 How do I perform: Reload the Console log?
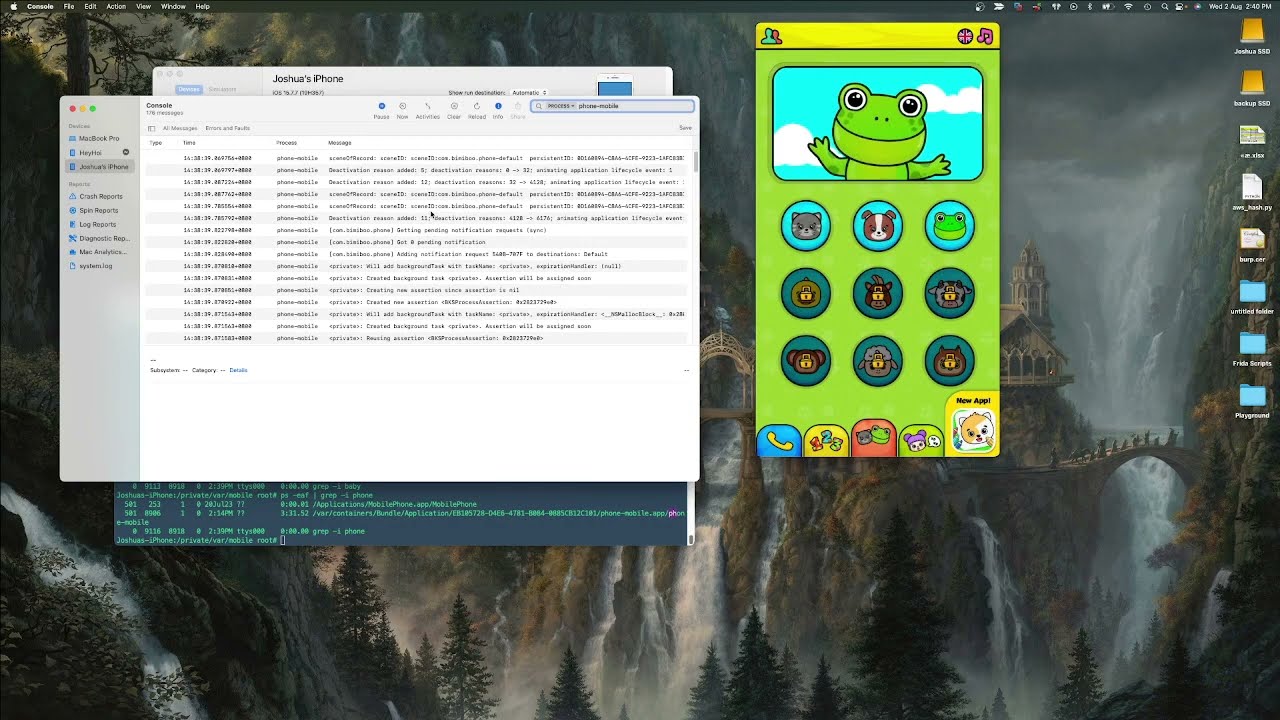[x=477, y=110]
